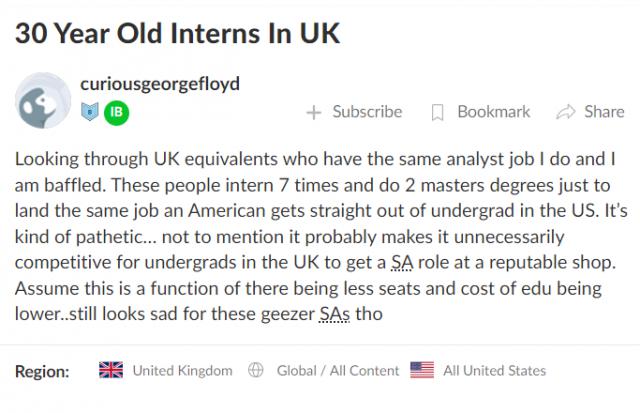Subscribe to this thread via Subscribe text
The width and height of the screenshot is (640, 413).
pyautogui.click(x=367, y=112)
